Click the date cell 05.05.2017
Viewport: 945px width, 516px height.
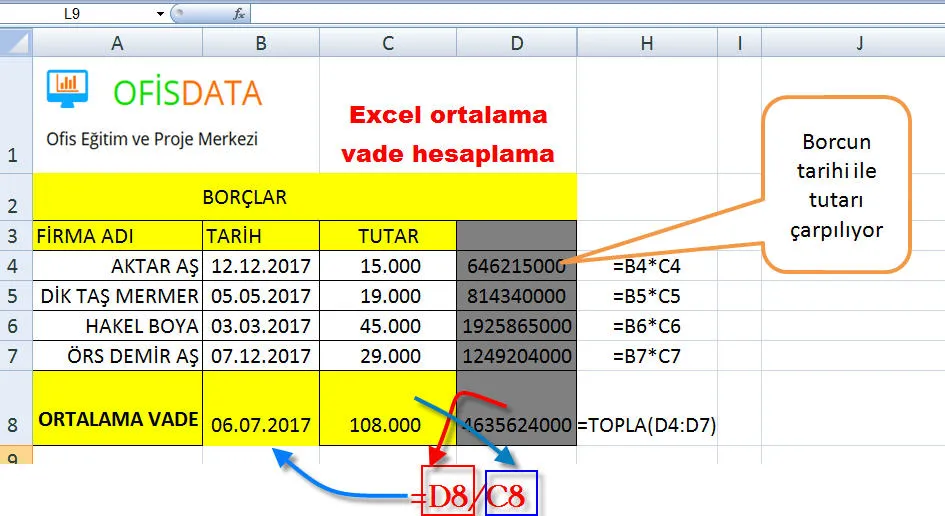click(x=261, y=296)
